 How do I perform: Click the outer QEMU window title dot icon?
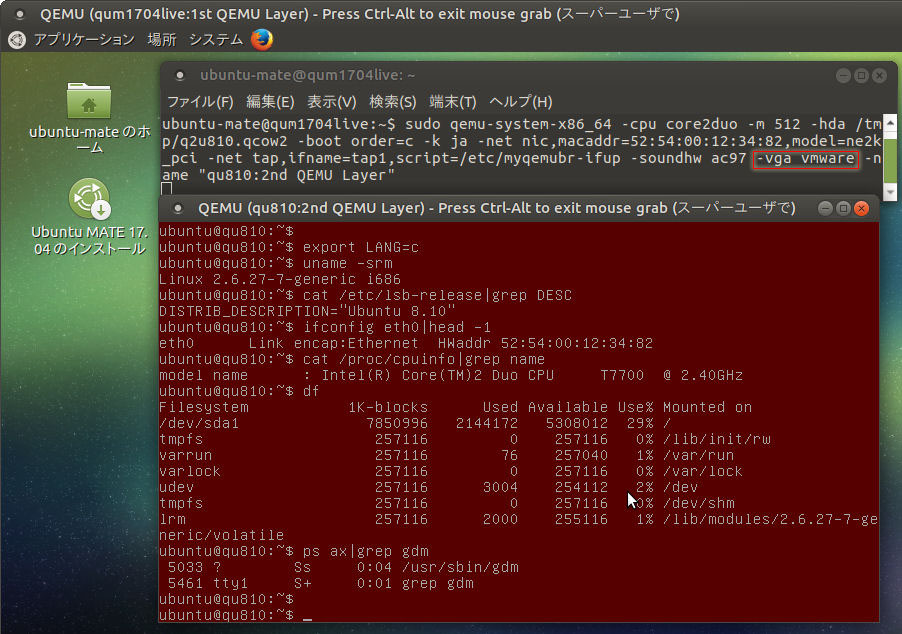point(20,14)
